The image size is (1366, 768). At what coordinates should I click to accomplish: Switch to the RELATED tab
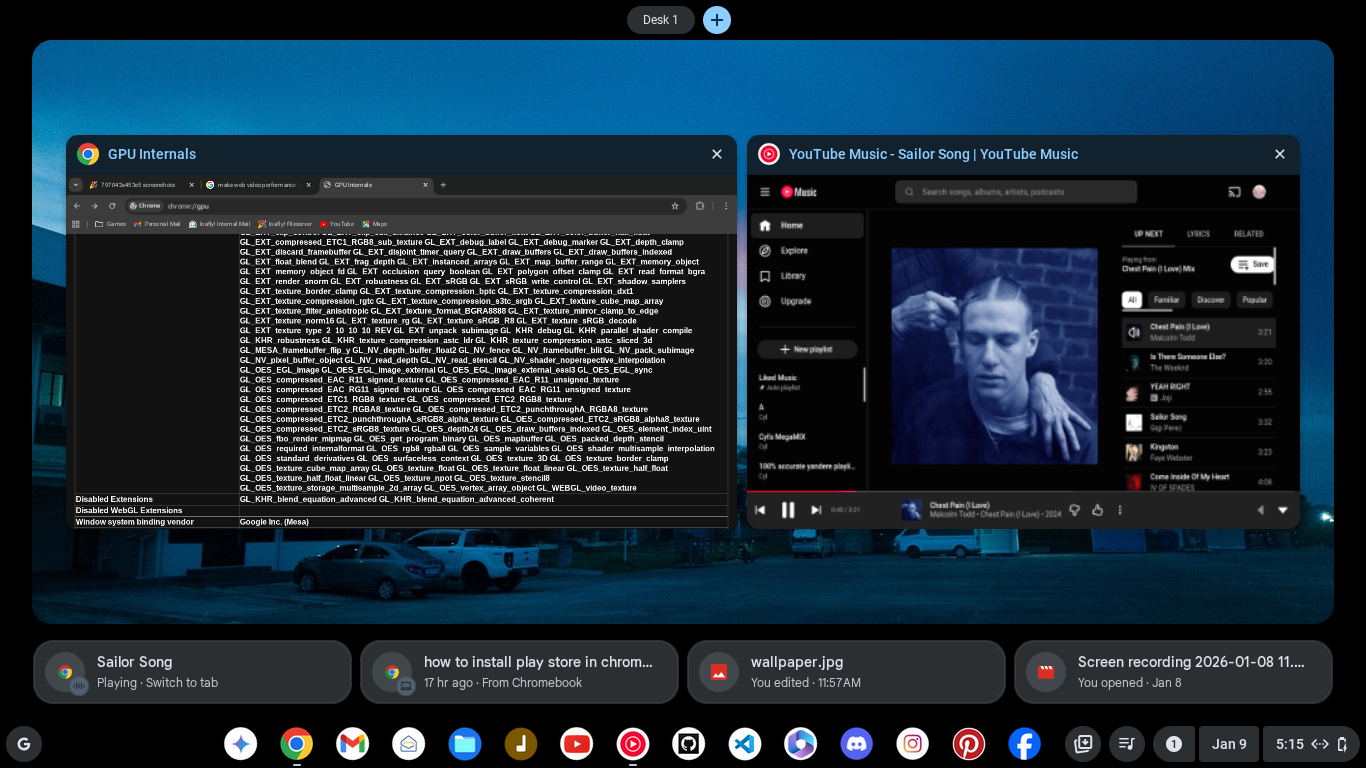click(1248, 234)
